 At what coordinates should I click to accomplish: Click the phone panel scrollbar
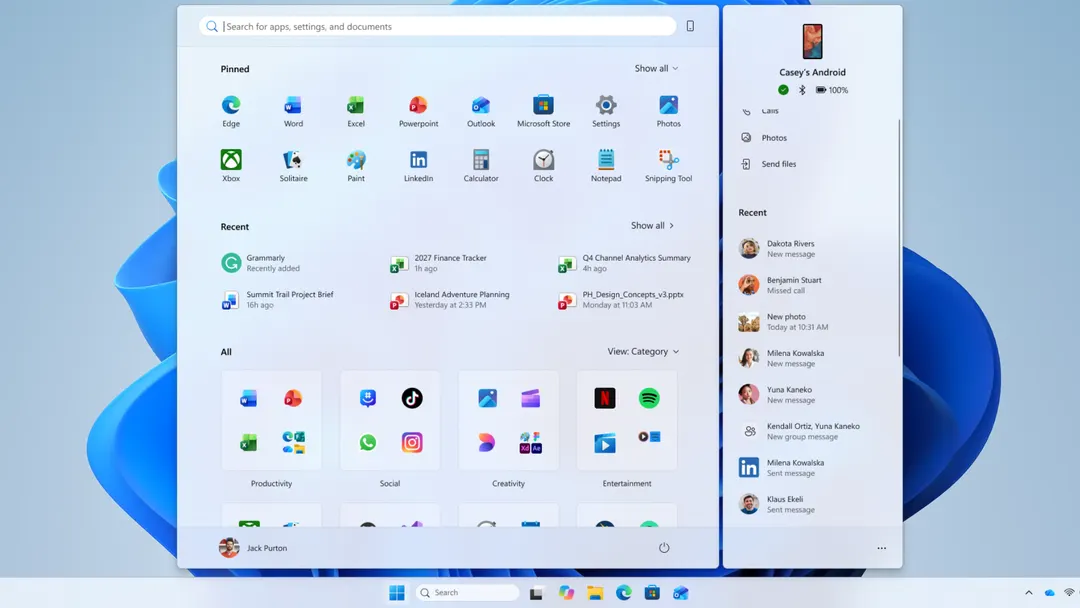coord(899,238)
